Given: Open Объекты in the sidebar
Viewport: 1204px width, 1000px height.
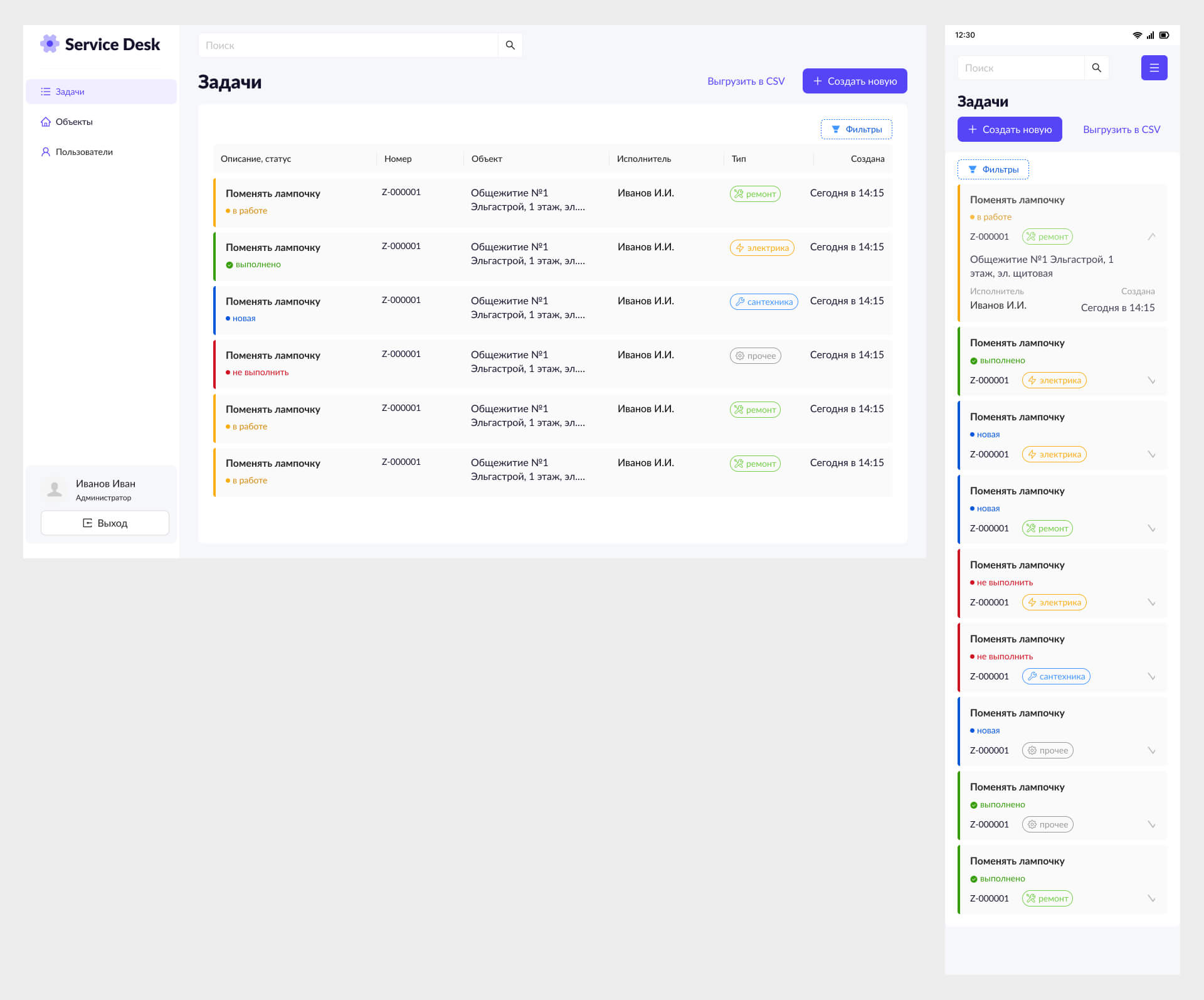Looking at the screenshot, I should (x=74, y=122).
